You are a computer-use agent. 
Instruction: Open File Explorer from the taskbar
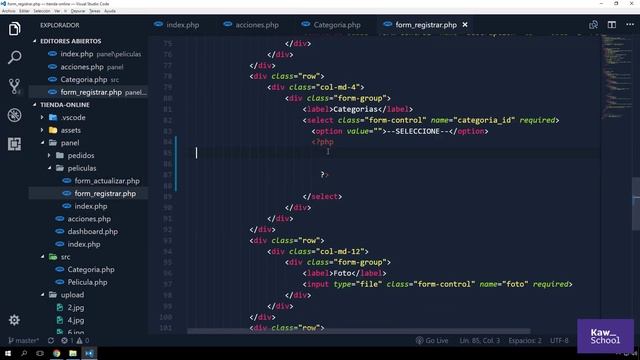coord(73,353)
